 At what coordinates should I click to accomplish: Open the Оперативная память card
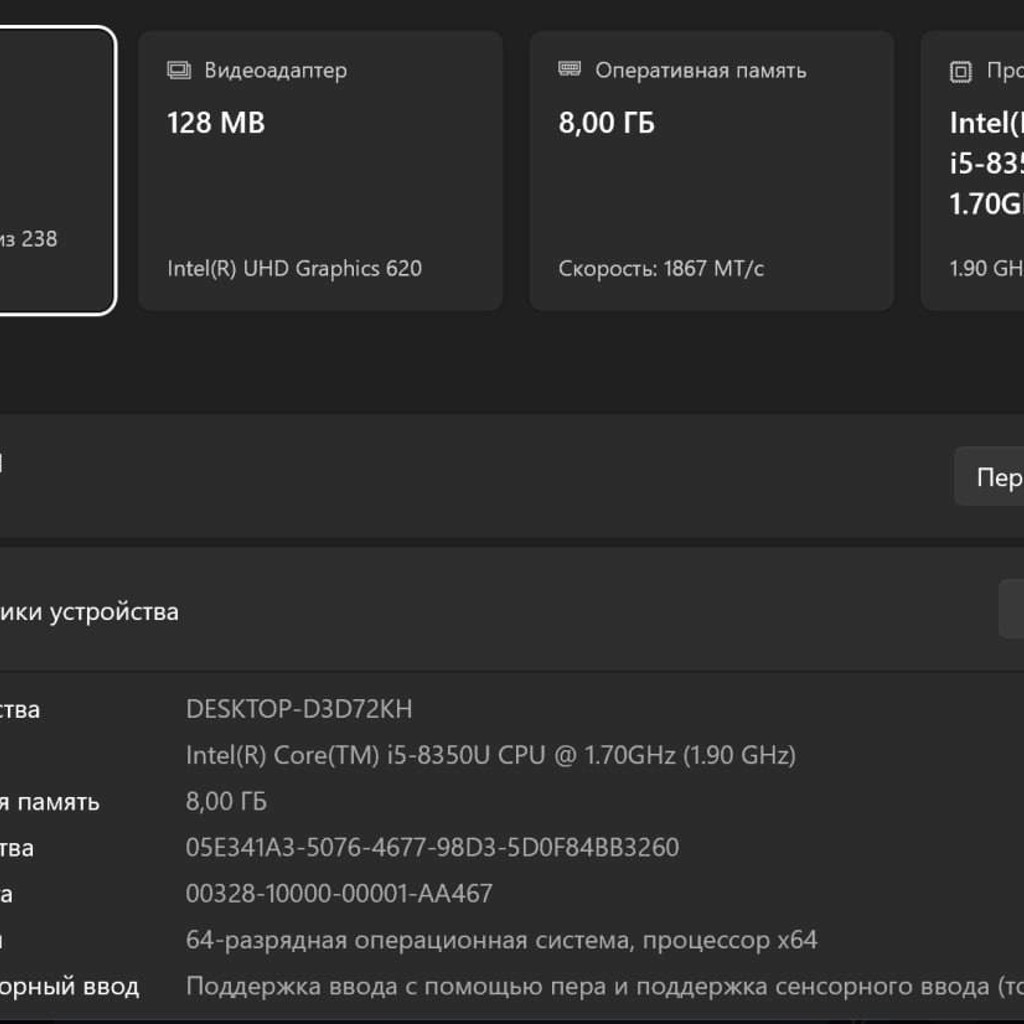click(x=711, y=170)
